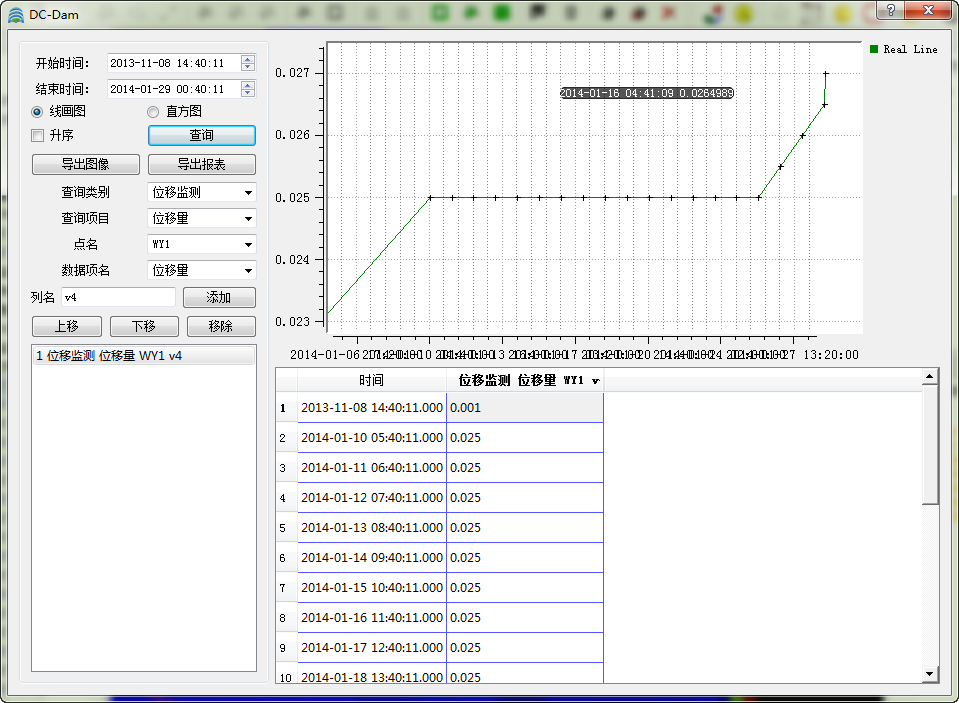Click the 时间 column header
Image resolution: width=959 pixels, height=703 pixels.
[x=371, y=381]
